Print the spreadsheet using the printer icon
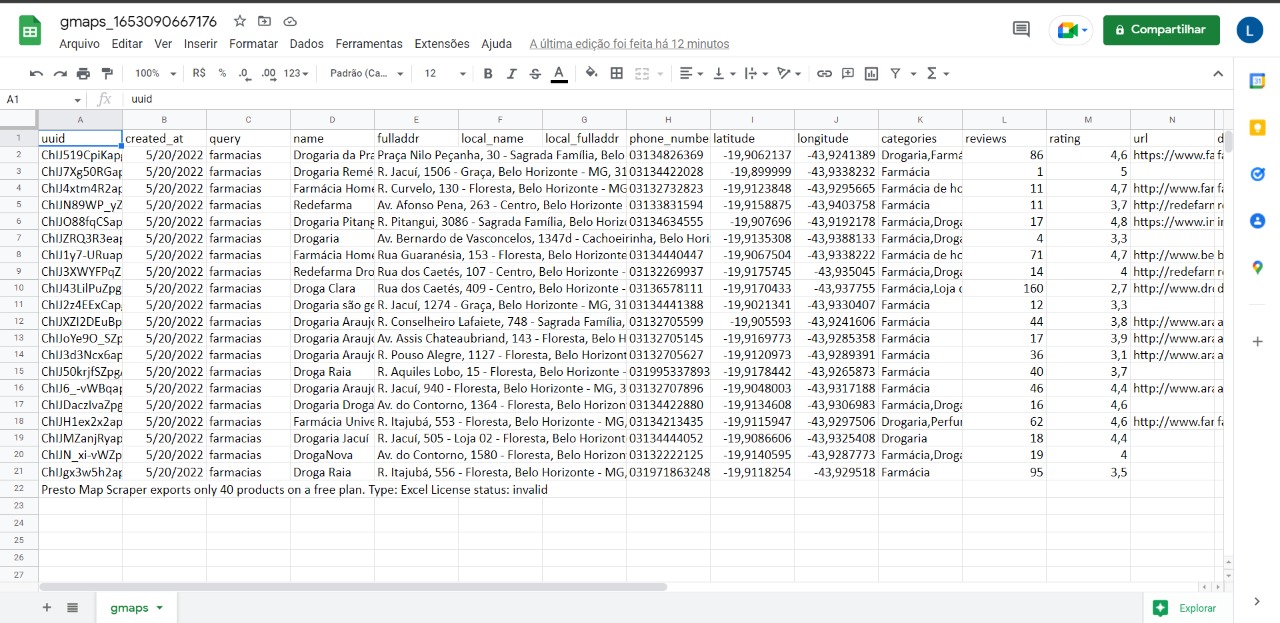1280x623 pixels. [x=83, y=73]
